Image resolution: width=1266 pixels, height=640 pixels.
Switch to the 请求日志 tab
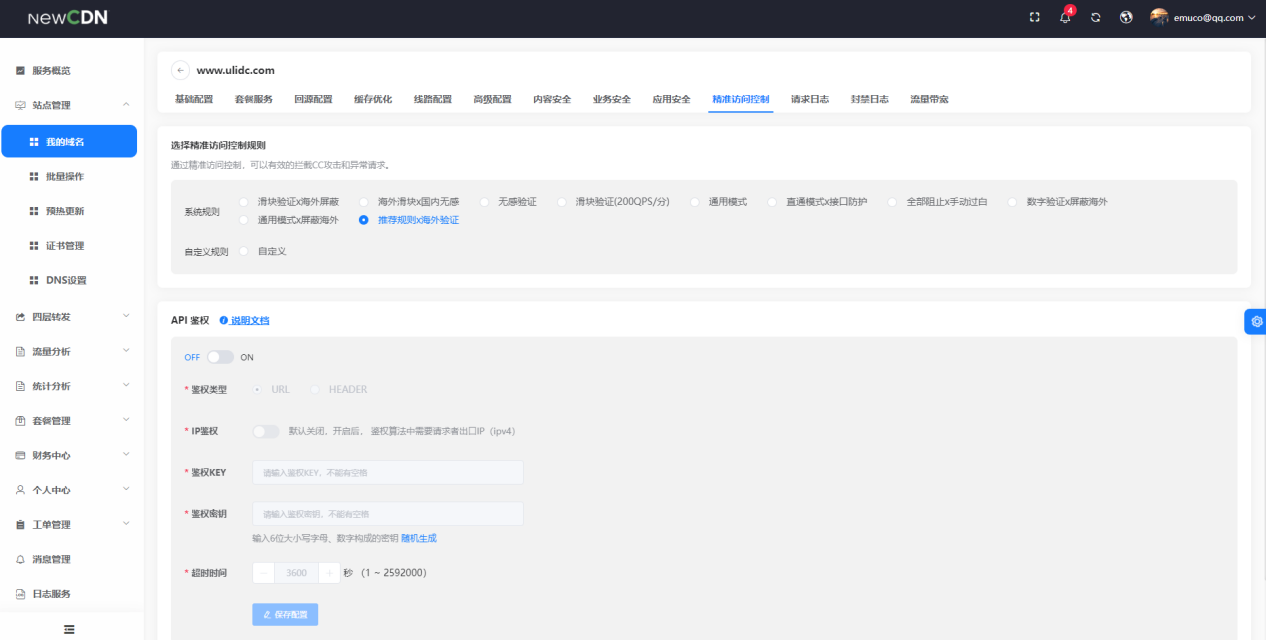[809, 99]
